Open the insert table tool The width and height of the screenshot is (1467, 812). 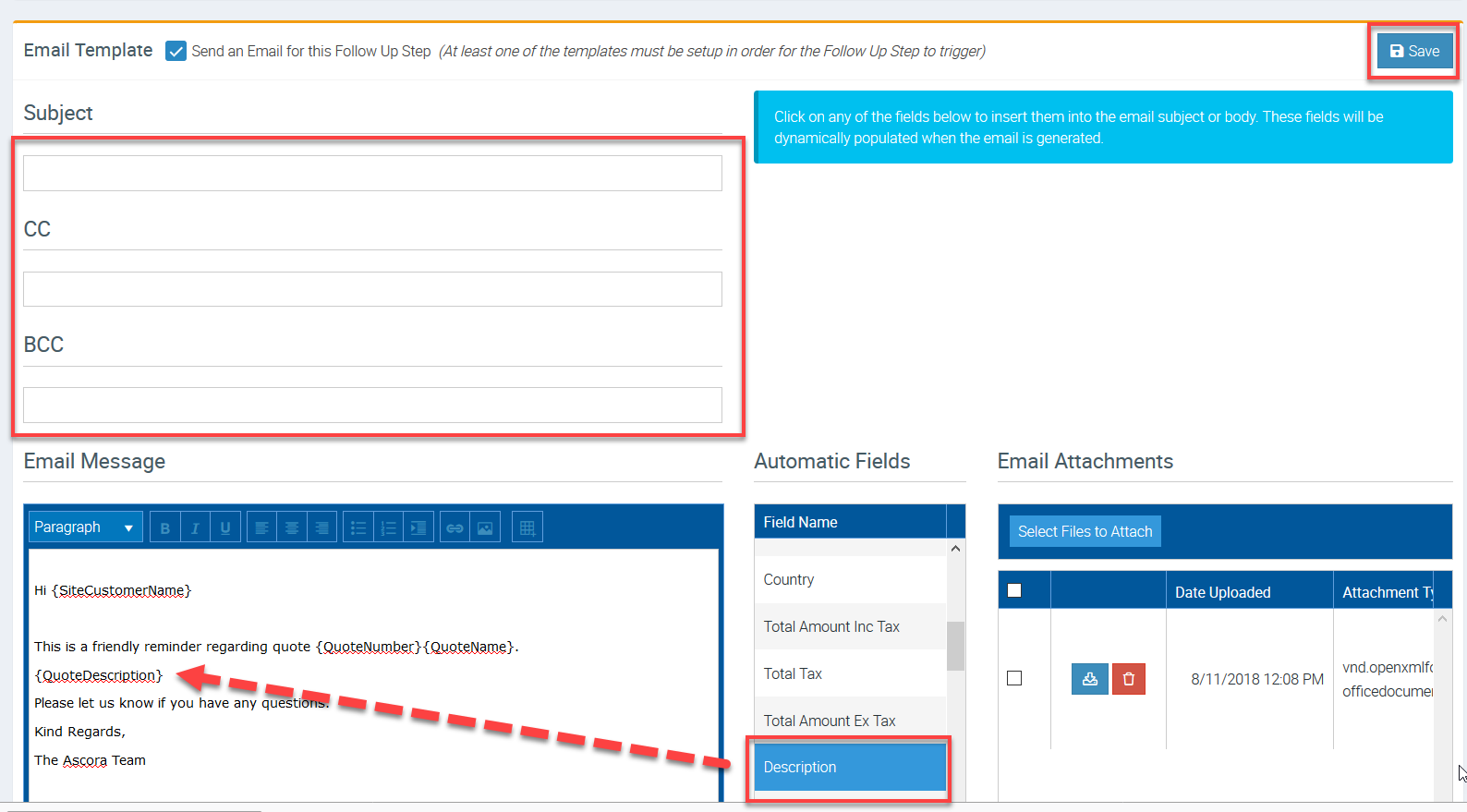pyautogui.click(x=527, y=527)
